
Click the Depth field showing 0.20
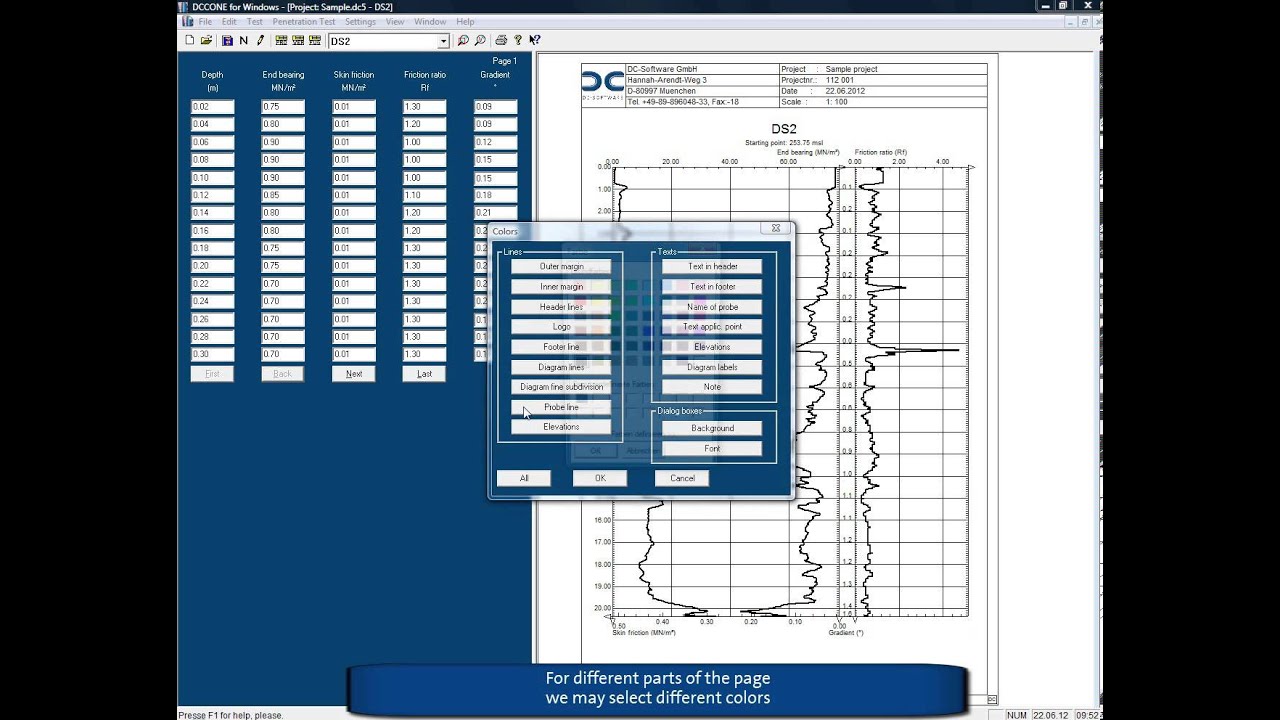tap(212, 267)
